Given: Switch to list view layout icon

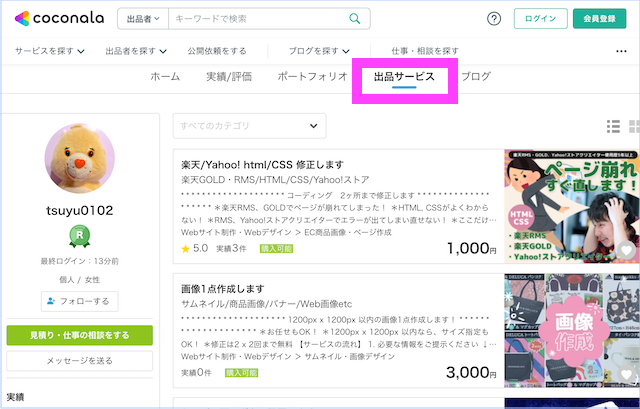Looking at the screenshot, I should (613, 127).
